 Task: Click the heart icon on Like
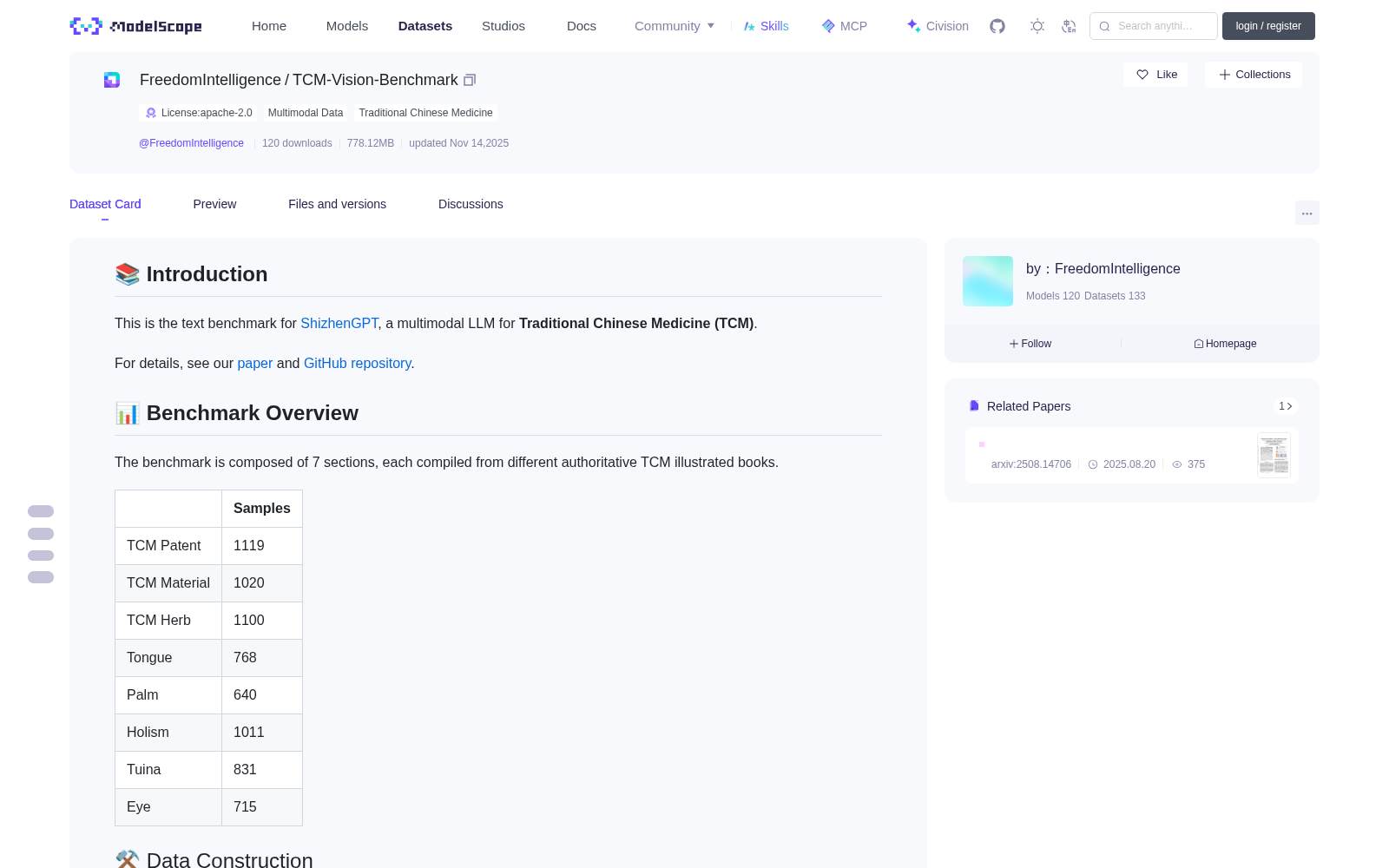point(1142,75)
